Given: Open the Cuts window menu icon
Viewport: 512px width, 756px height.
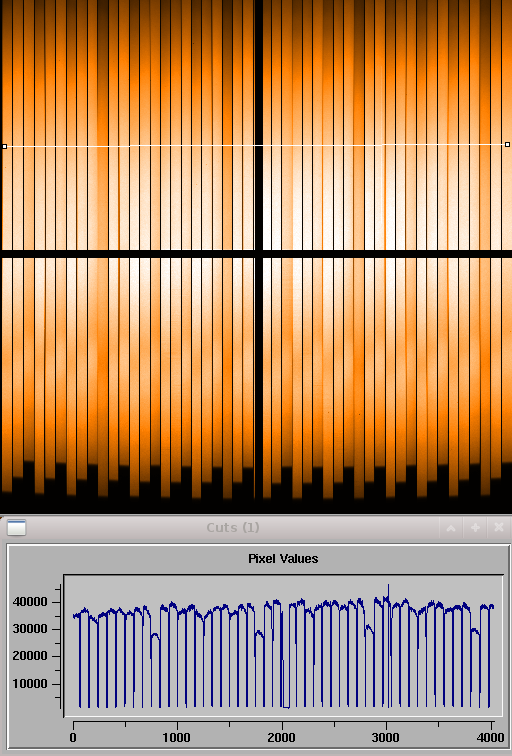Looking at the screenshot, I should pyautogui.click(x=16, y=528).
